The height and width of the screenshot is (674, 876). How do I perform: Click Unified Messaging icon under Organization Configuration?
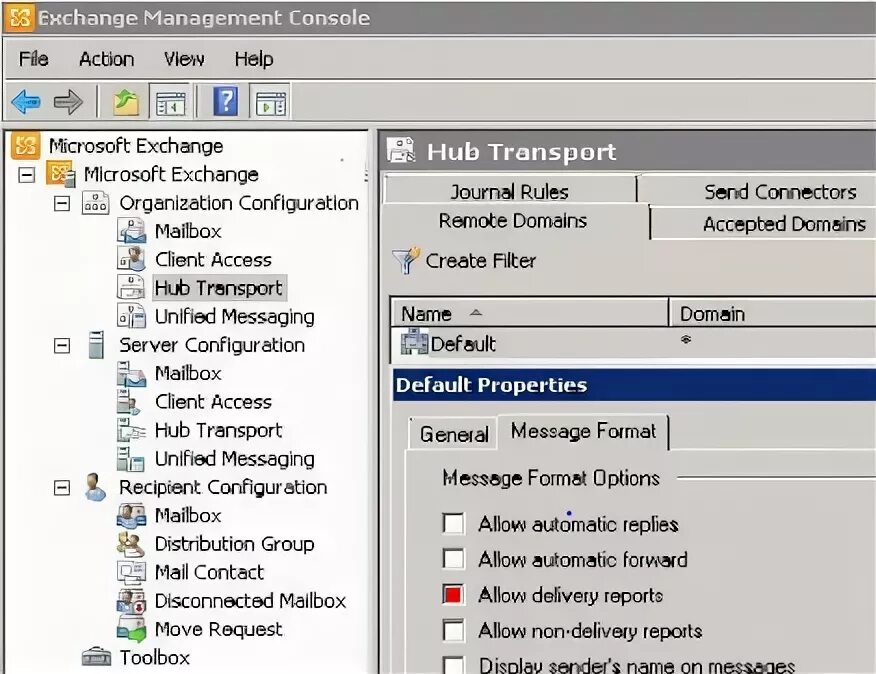coord(131,316)
